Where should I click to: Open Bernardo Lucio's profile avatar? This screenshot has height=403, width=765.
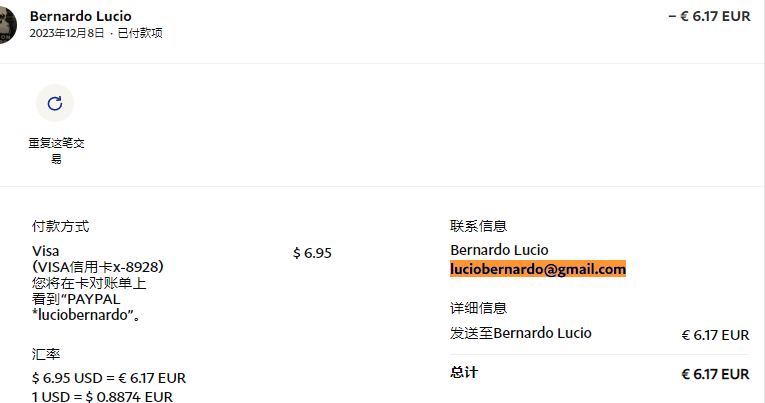coord(8,24)
